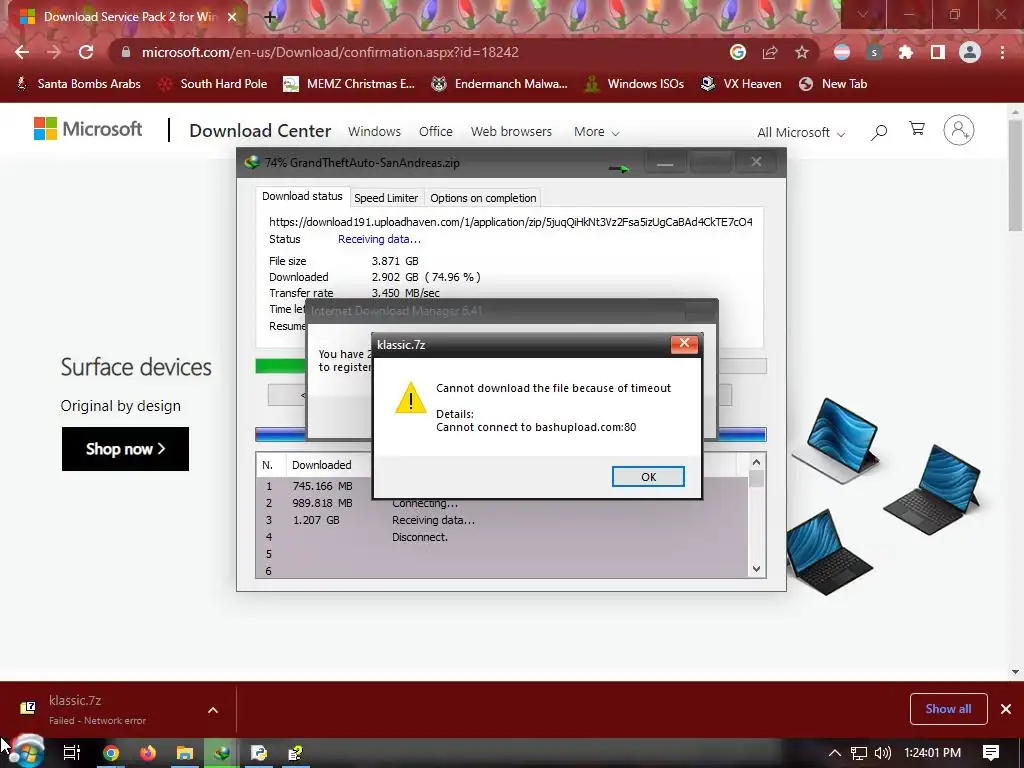Go to Download Center home link
This screenshot has width=1024, height=768.
click(260, 131)
